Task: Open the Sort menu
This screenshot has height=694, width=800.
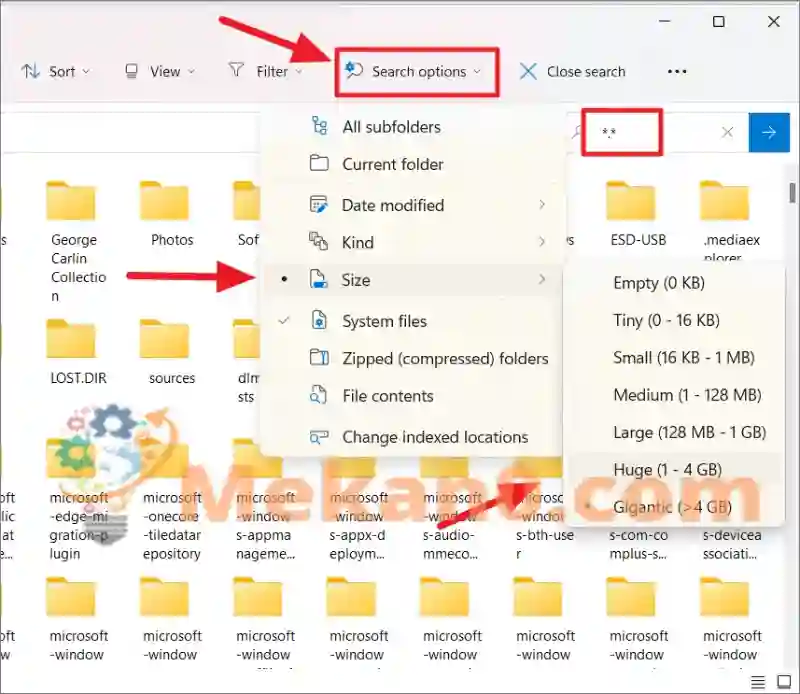Action: pos(56,71)
